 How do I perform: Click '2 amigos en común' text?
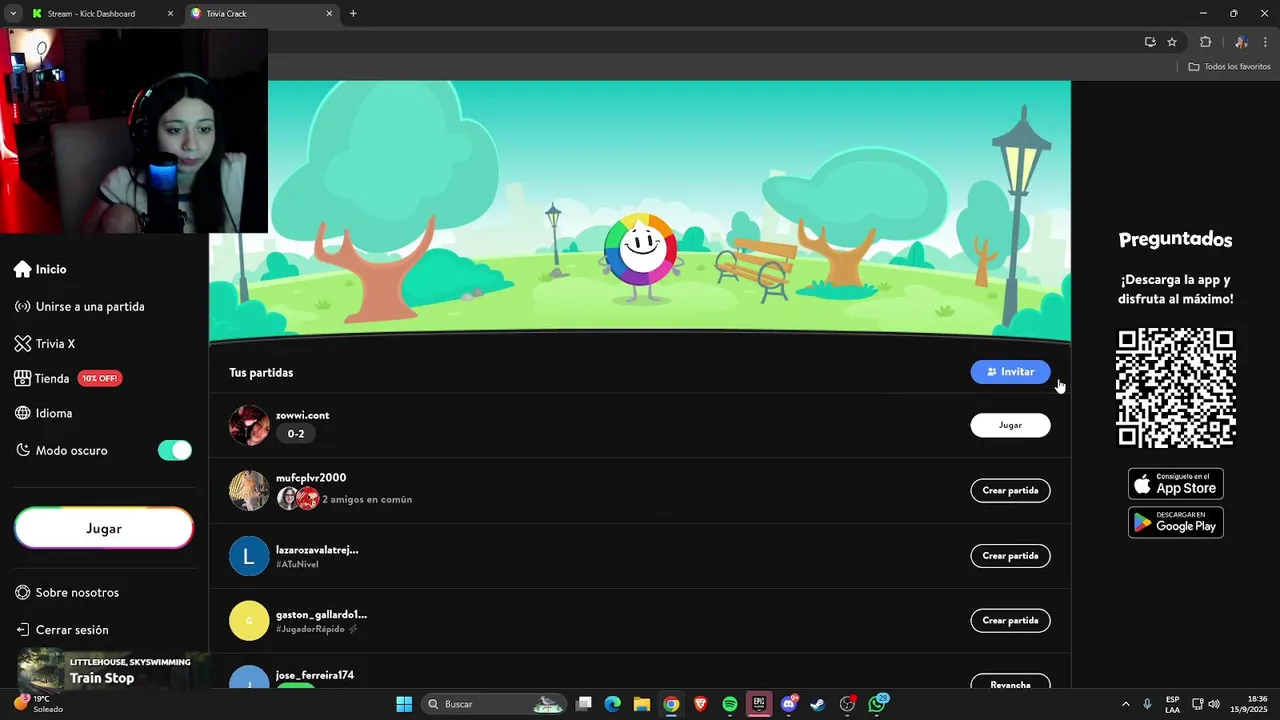[x=367, y=499]
